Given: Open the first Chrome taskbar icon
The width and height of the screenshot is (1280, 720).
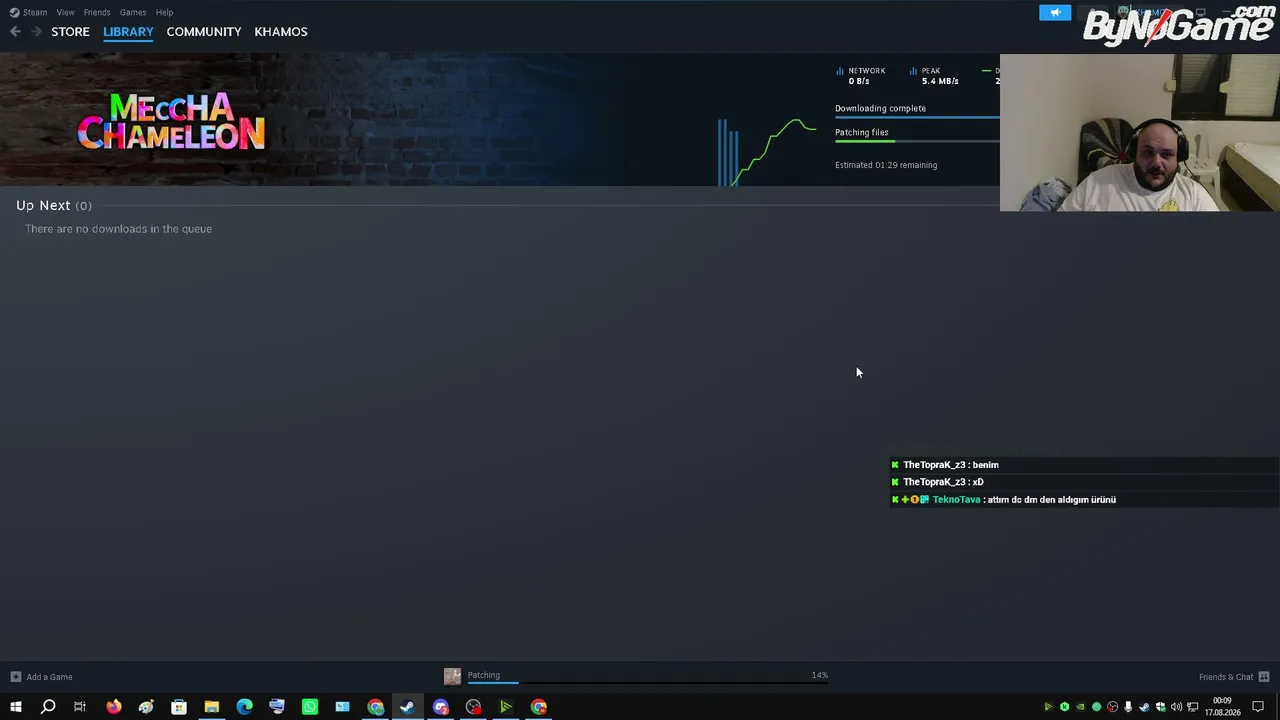Looking at the screenshot, I should click(375, 707).
